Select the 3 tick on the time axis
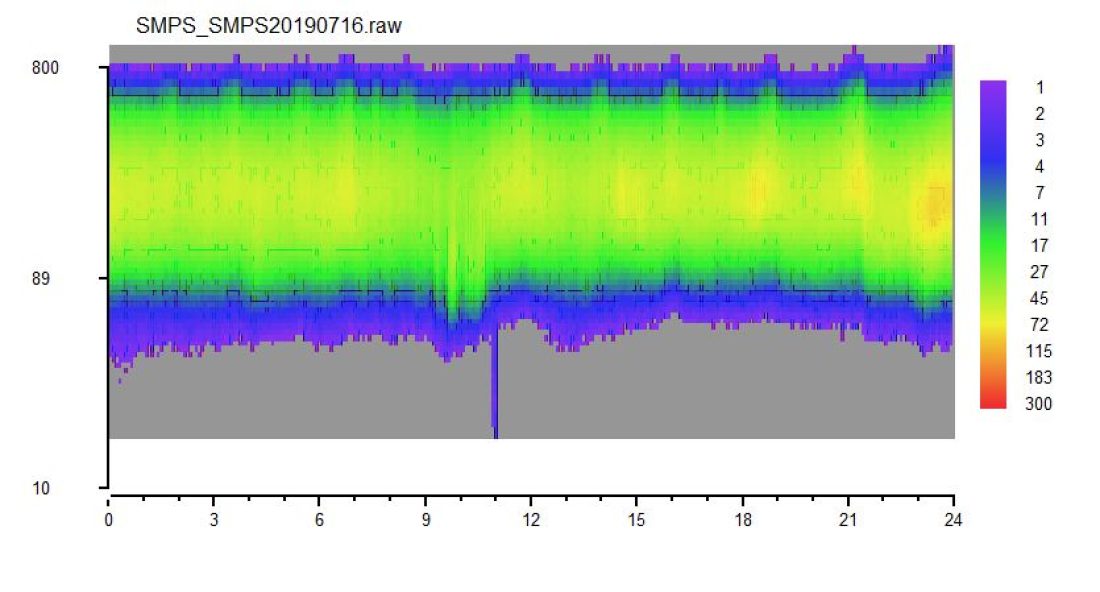1100x592 pixels. pos(214,520)
